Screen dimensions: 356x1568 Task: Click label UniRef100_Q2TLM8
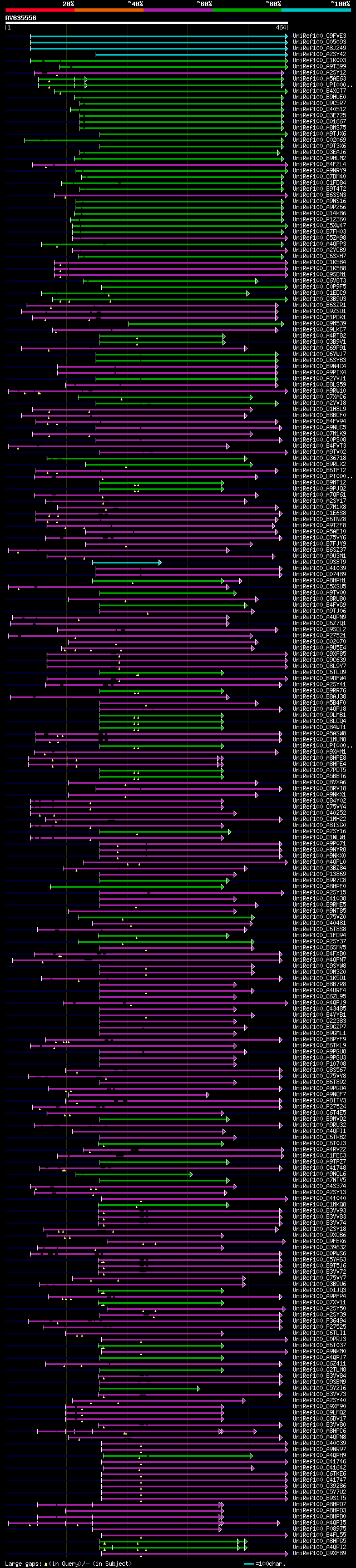[319, 1369]
